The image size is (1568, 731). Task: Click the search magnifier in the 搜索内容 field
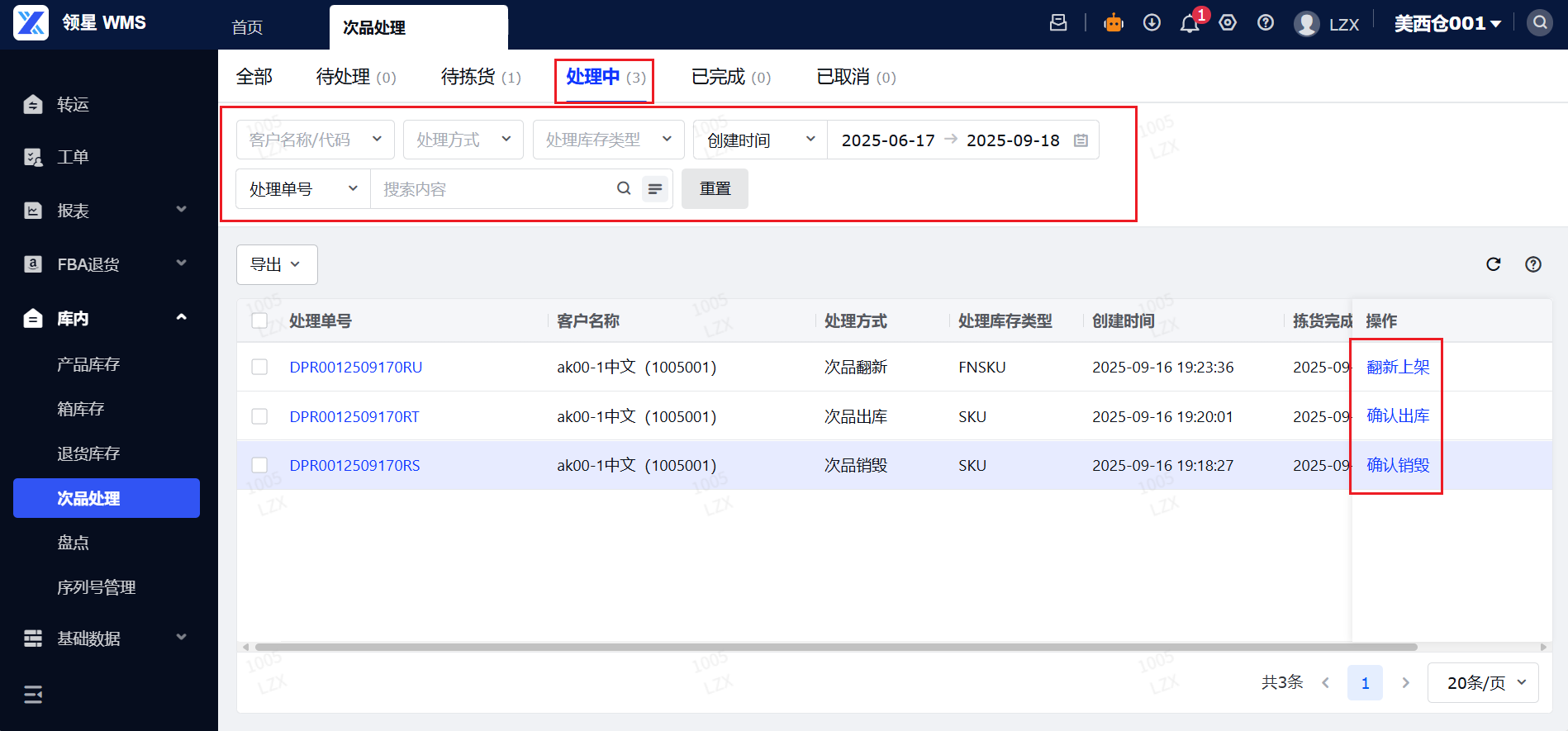coord(624,188)
